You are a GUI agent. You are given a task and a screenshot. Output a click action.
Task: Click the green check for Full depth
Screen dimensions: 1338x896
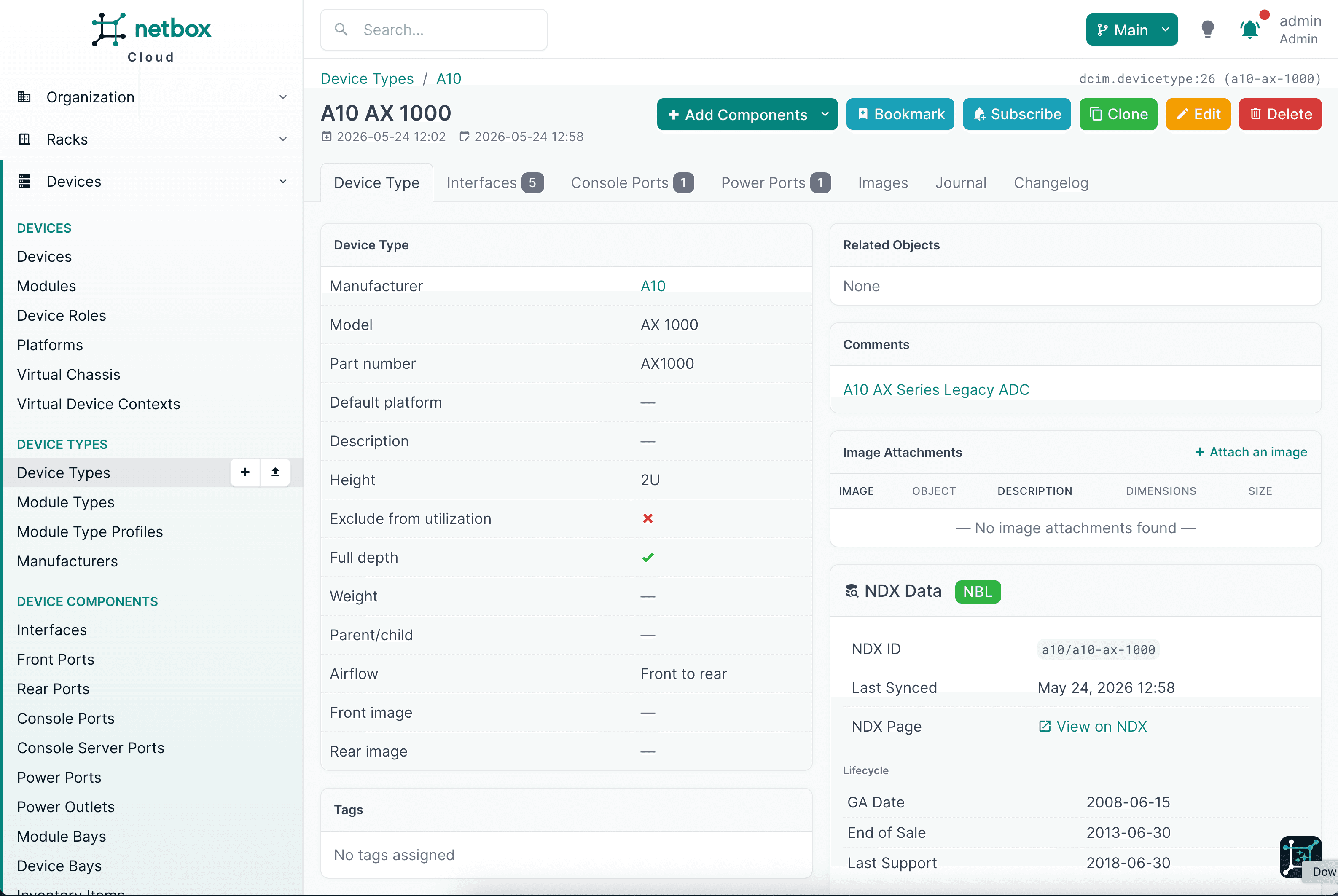[648, 557]
